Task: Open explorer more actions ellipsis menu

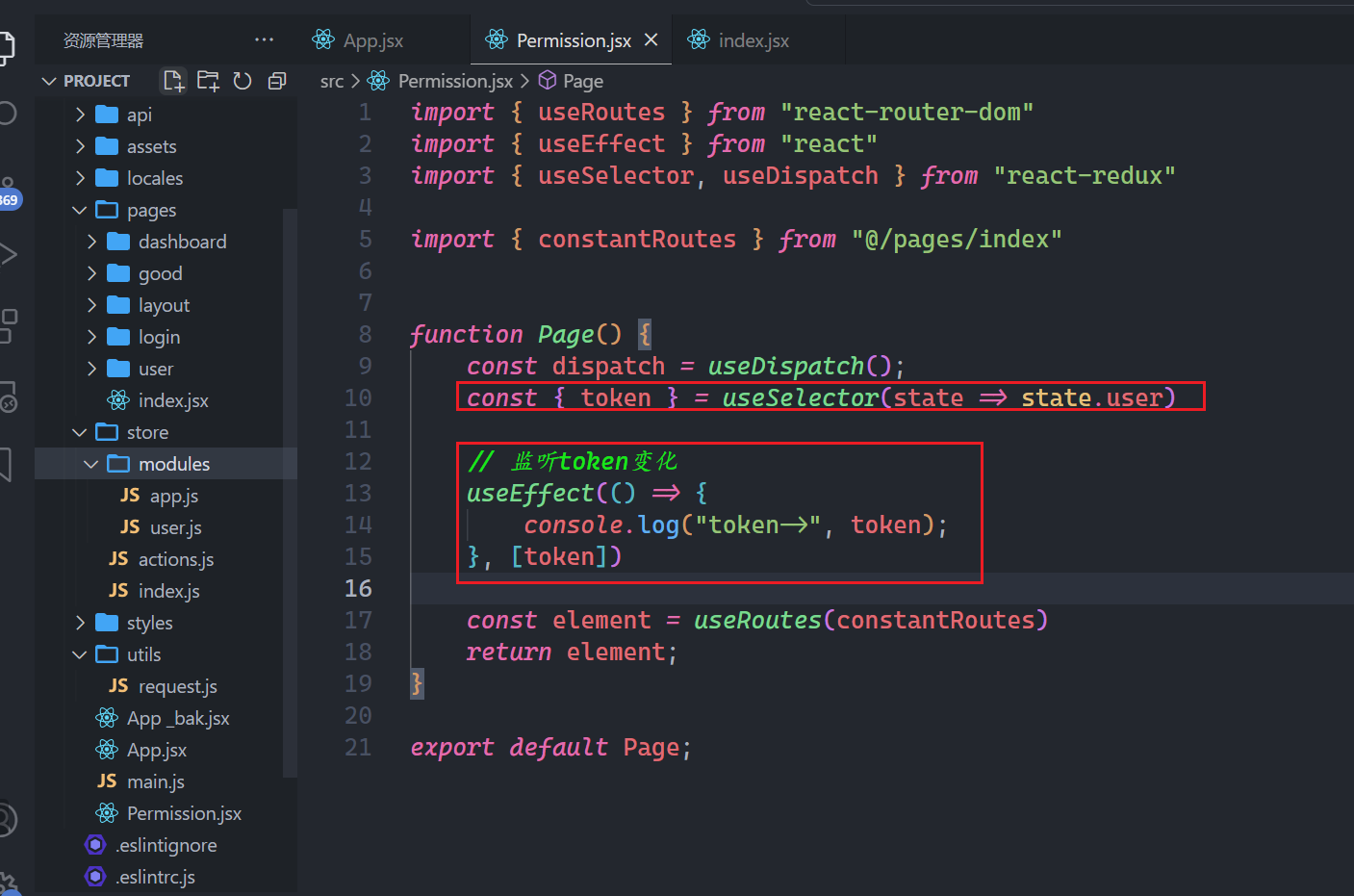Action: pos(264,39)
